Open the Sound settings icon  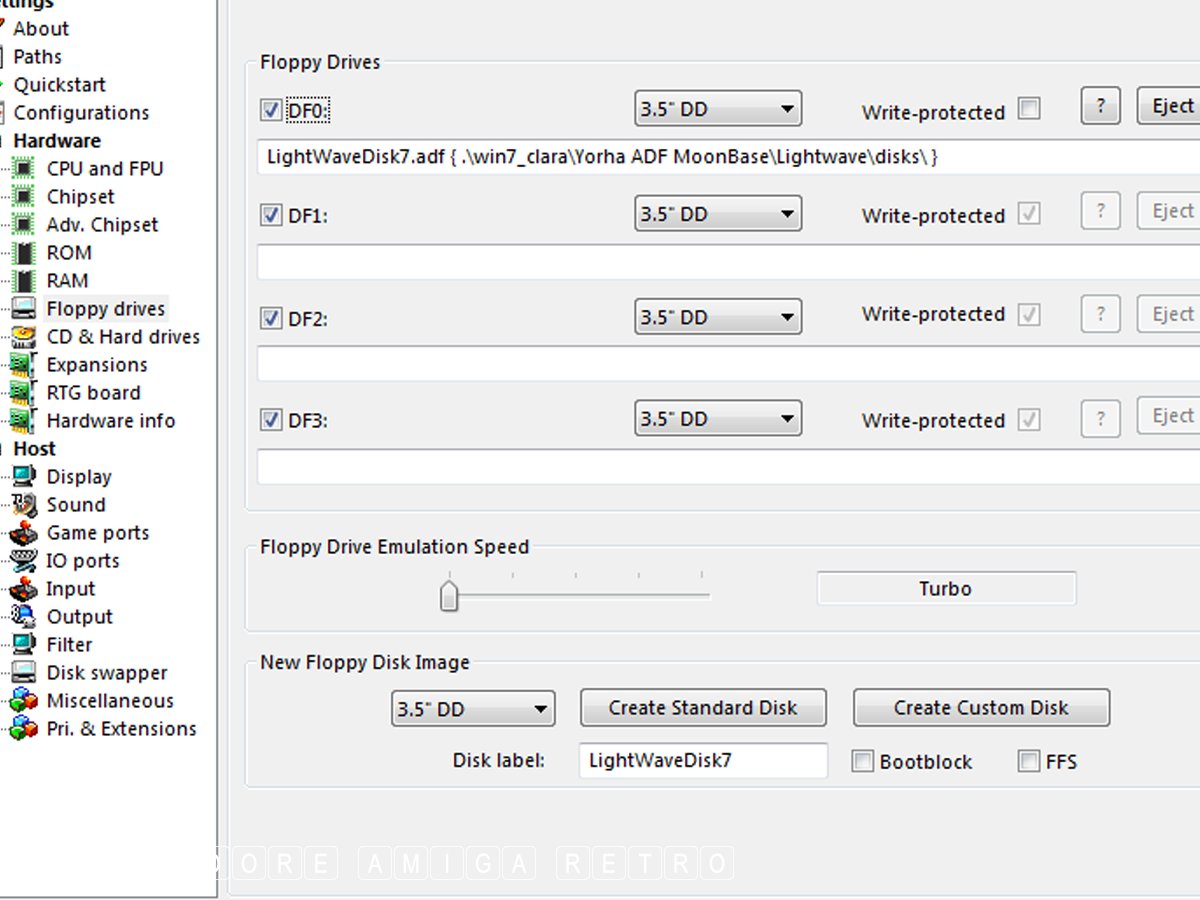point(24,505)
